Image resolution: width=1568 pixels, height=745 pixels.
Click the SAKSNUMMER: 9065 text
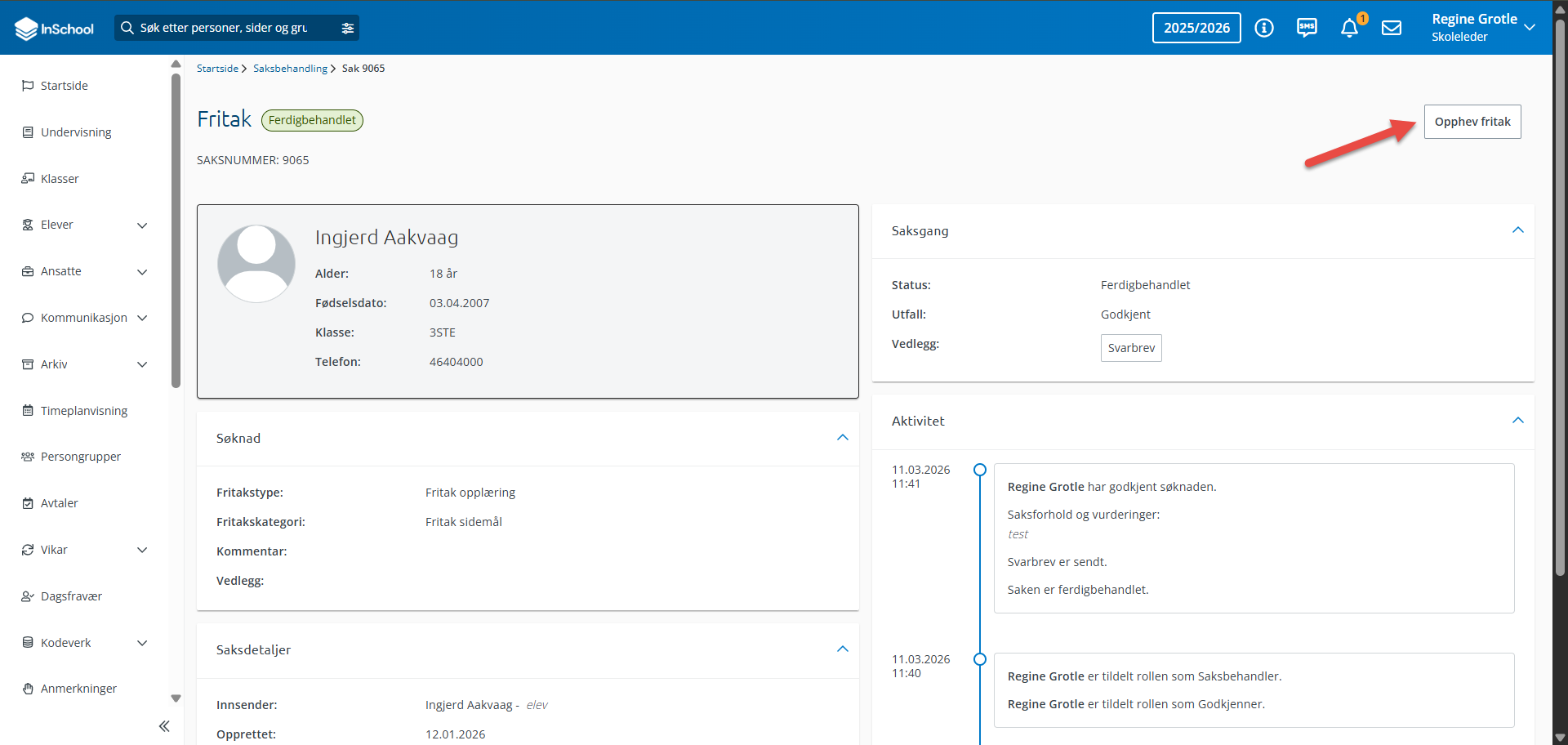253,160
